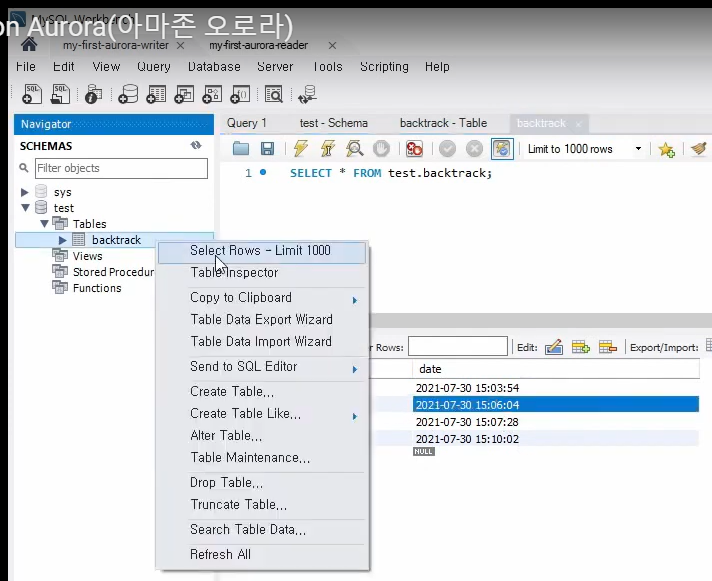Focus the Filter objects search field
712x581 pixels.
pos(121,168)
